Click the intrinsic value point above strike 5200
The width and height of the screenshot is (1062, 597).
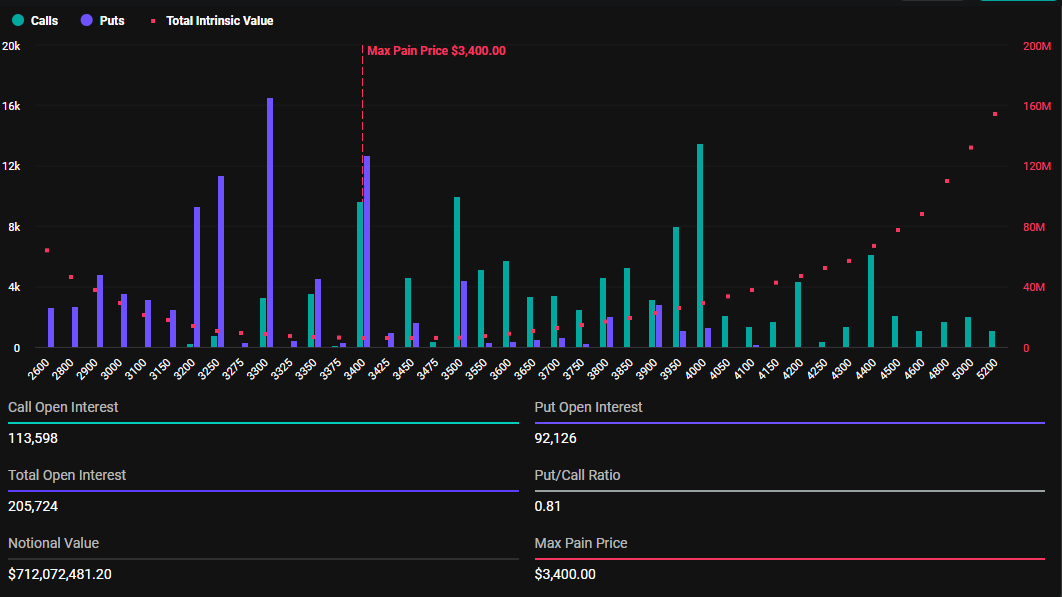click(995, 114)
